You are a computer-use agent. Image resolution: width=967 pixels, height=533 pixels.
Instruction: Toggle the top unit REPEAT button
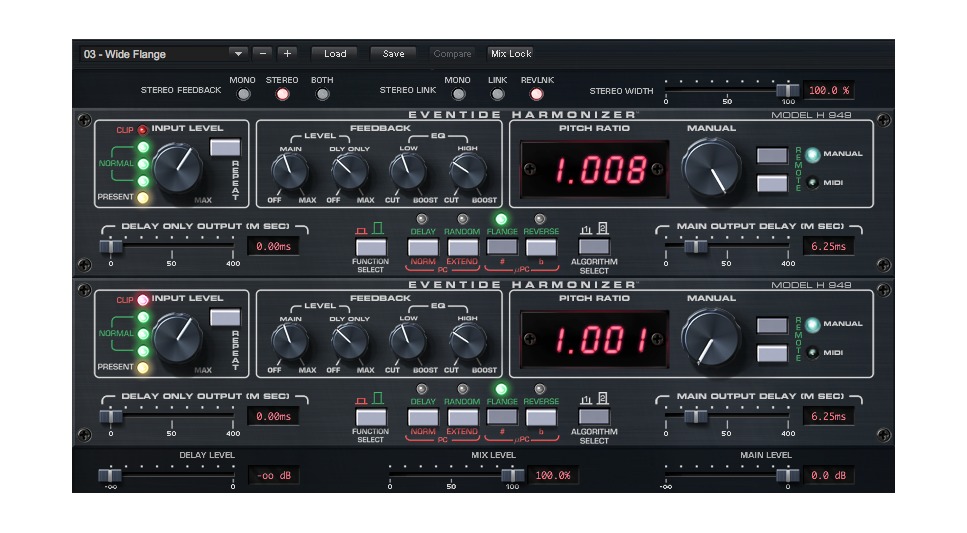225,147
